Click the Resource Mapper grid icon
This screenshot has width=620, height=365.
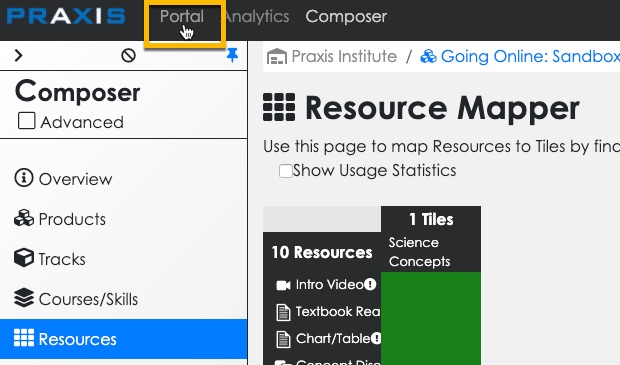tap(279, 107)
